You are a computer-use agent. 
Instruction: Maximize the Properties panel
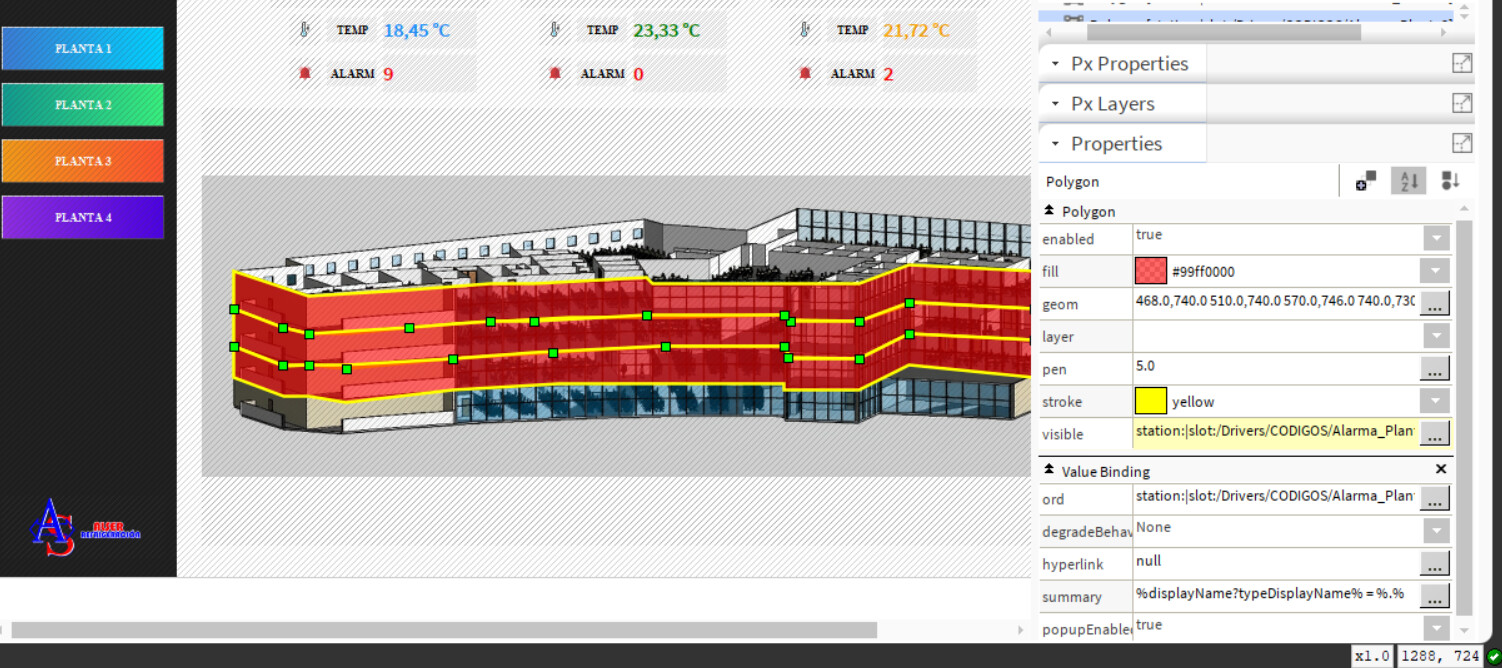1462,143
